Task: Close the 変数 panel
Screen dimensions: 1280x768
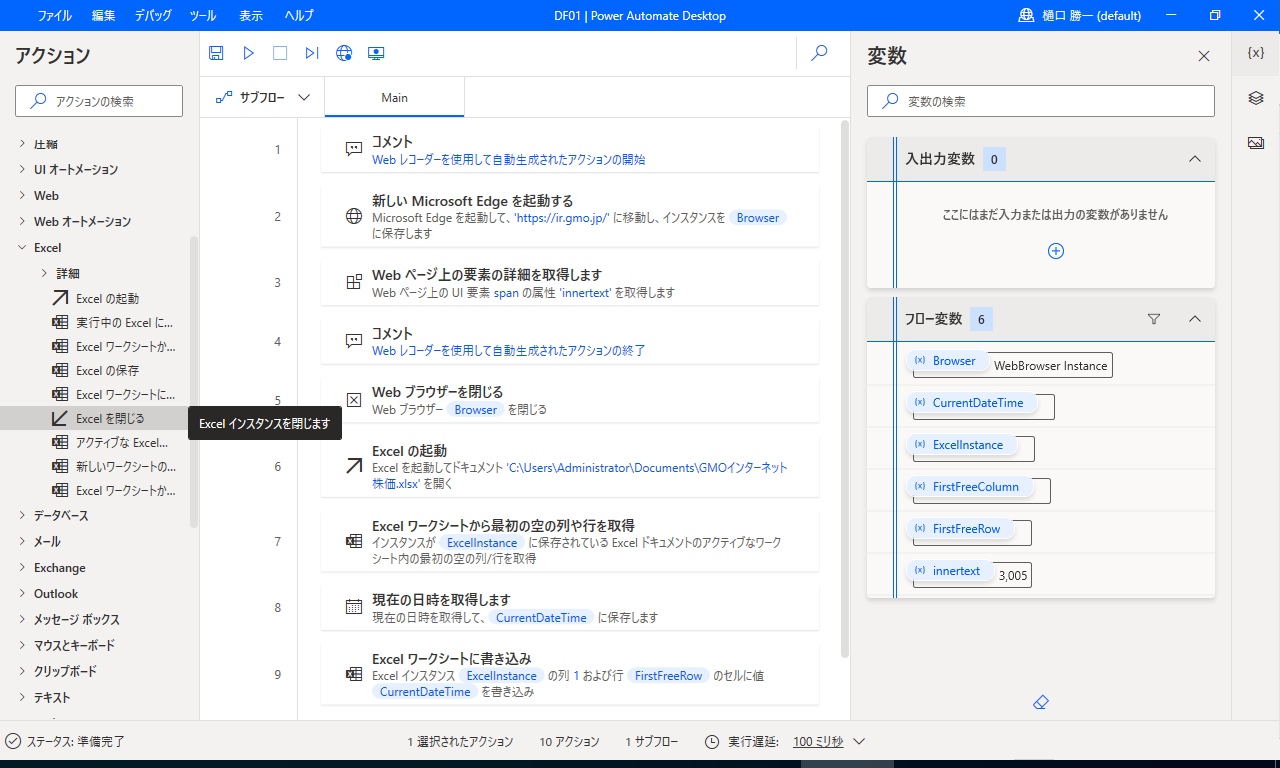Action: (x=1204, y=56)
